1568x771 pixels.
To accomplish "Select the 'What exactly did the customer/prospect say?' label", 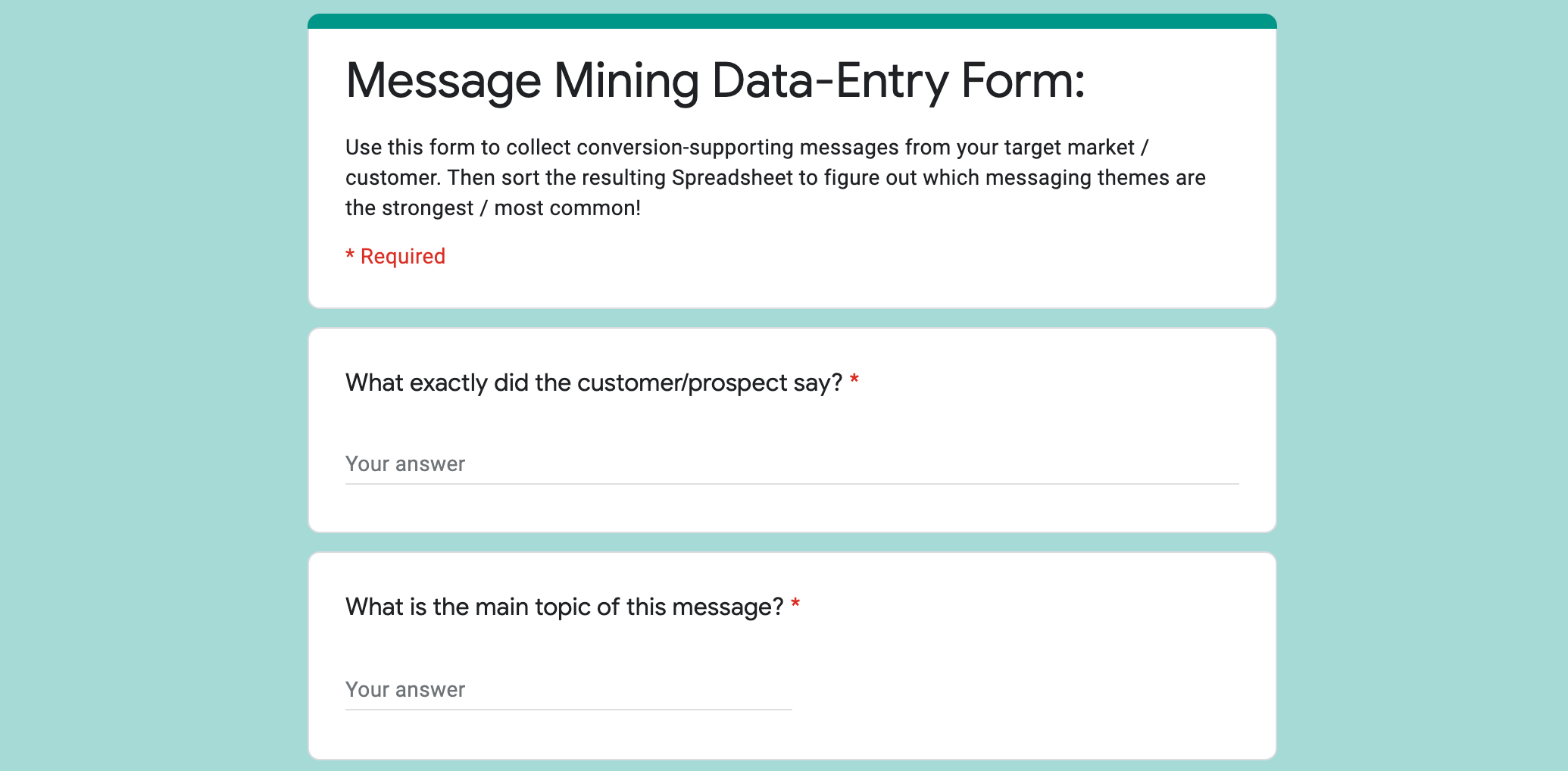I will (594, 383).
